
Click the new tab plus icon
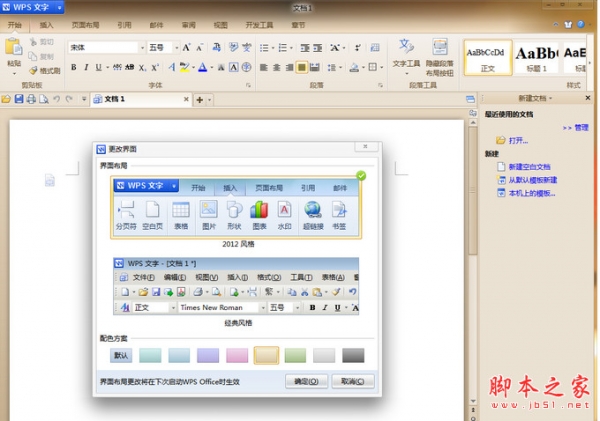(199, 100)
